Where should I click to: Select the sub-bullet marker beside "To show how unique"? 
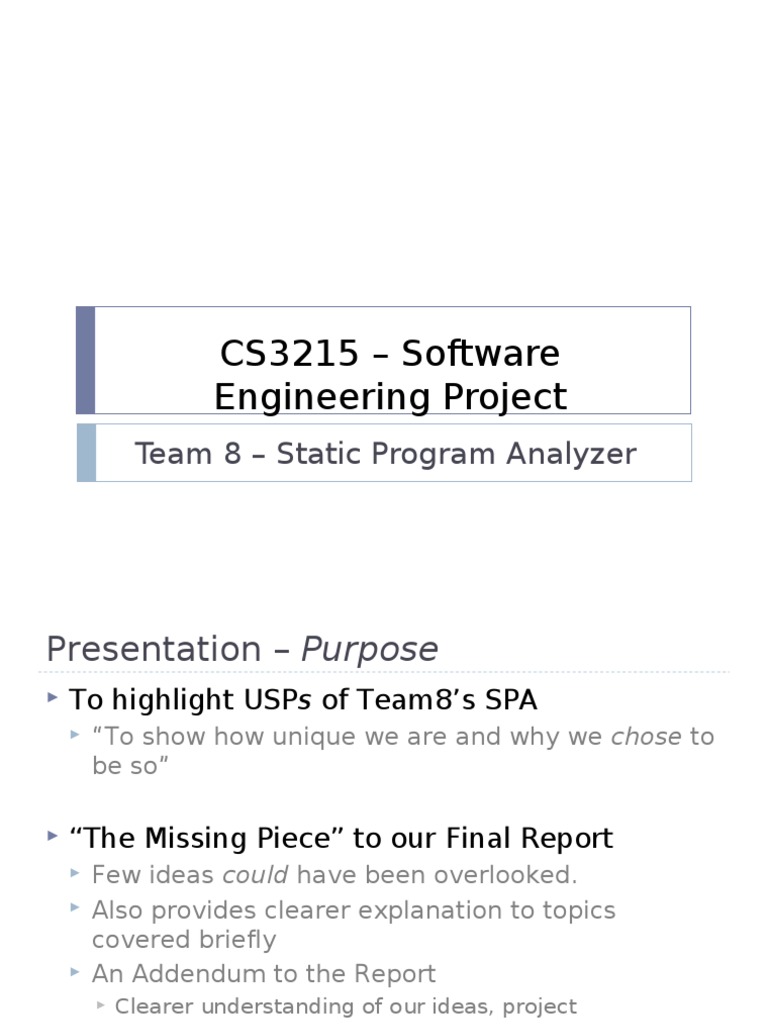[x=75, y=736]
